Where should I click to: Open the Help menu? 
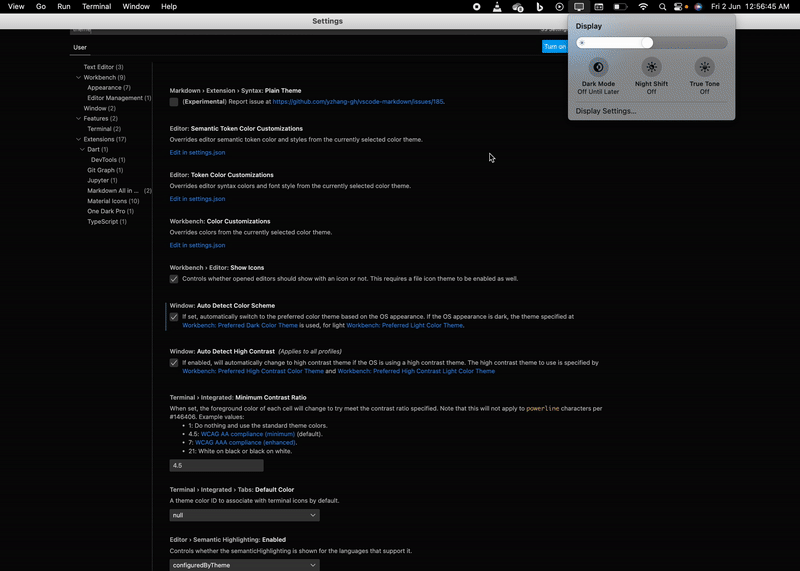169,7
